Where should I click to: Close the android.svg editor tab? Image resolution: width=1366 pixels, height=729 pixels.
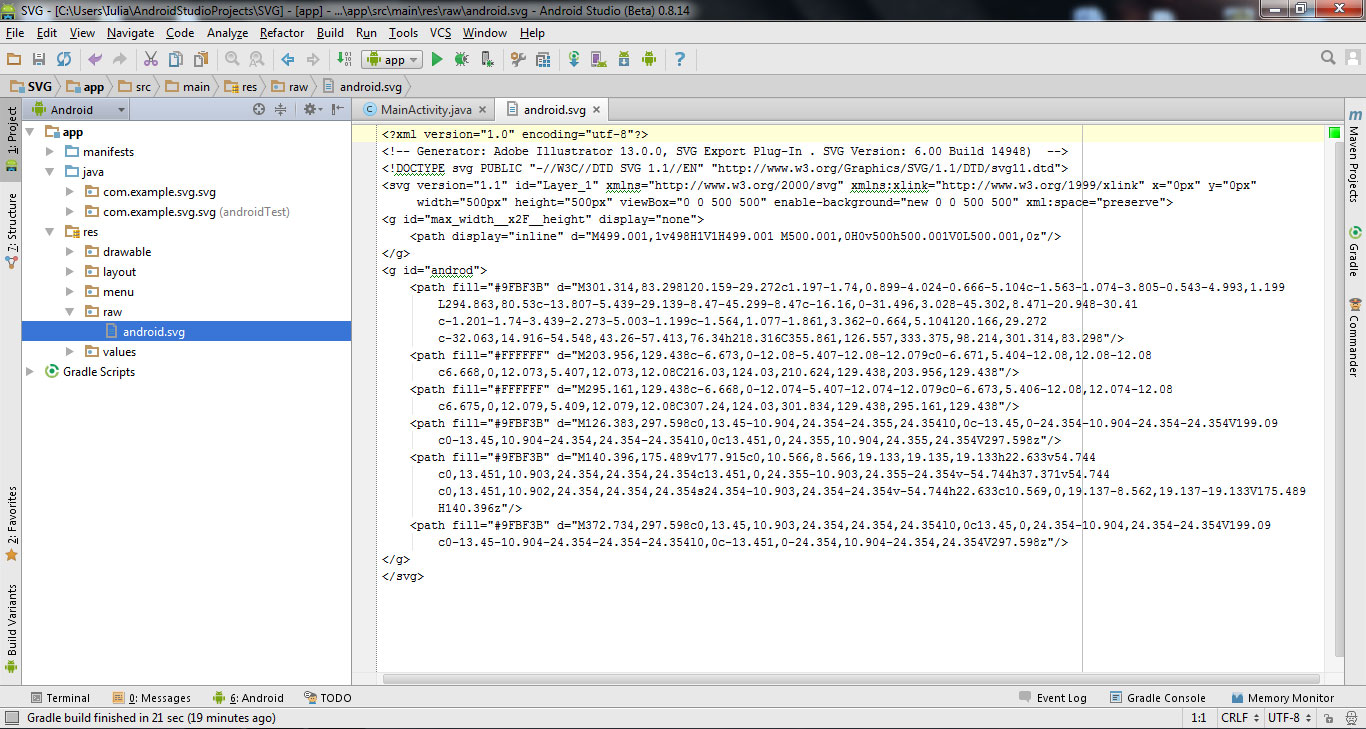pyautogui.click(x=597, y=110)
